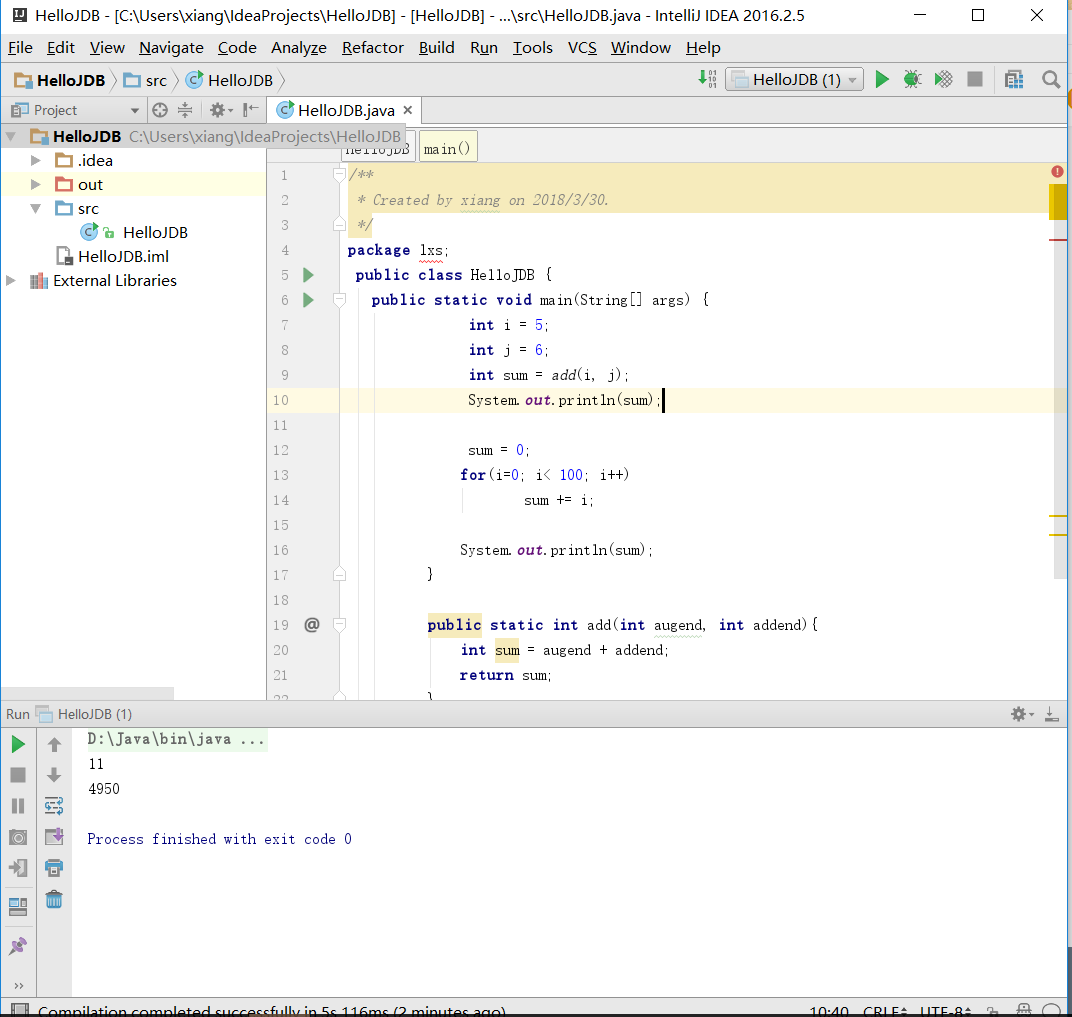This screenshot has width=1072, height=1017.
Task: Clear all console output trash icon
Action: 54,899
